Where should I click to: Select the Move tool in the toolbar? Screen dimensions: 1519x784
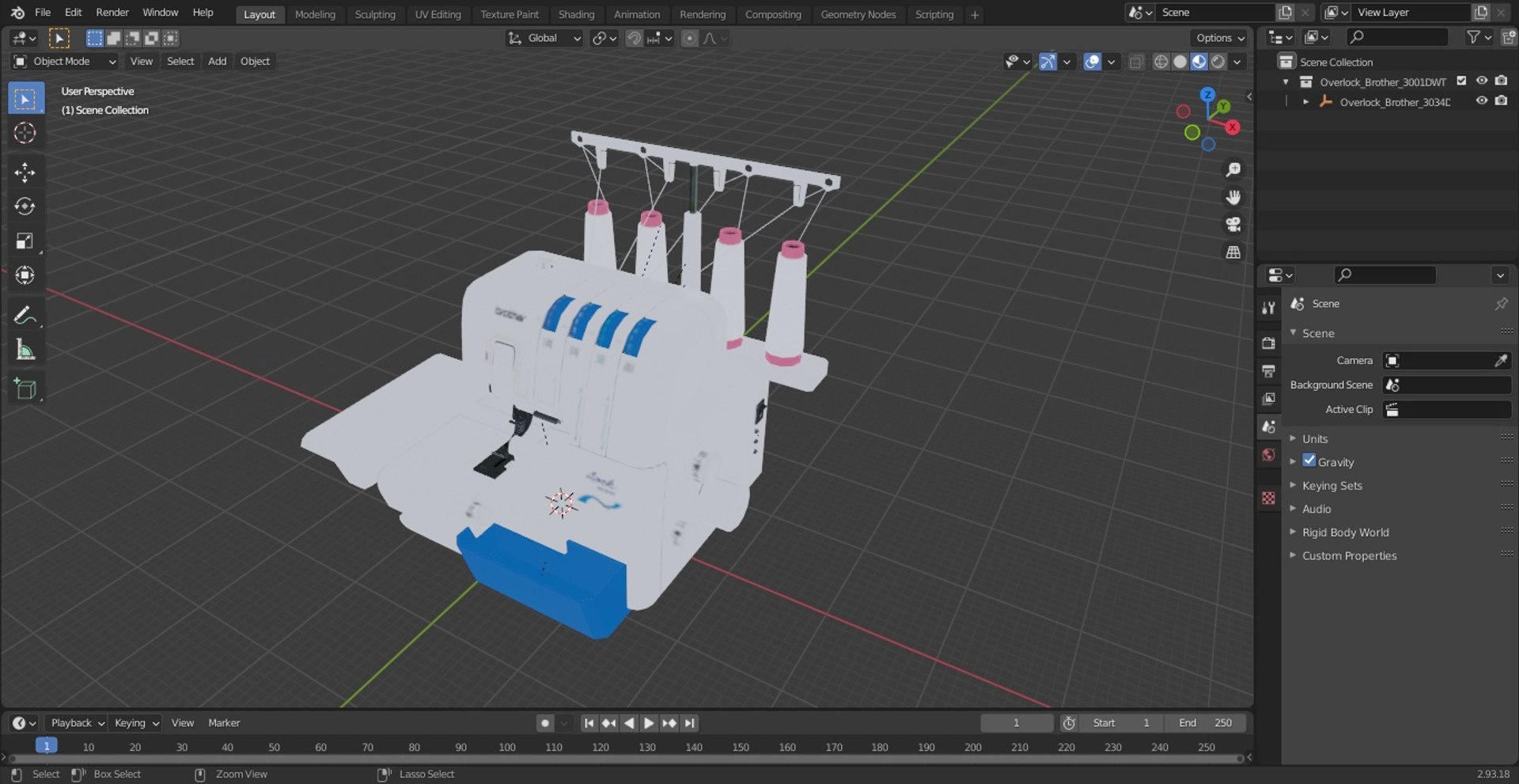pyautogui.click(x=25, y=172)
